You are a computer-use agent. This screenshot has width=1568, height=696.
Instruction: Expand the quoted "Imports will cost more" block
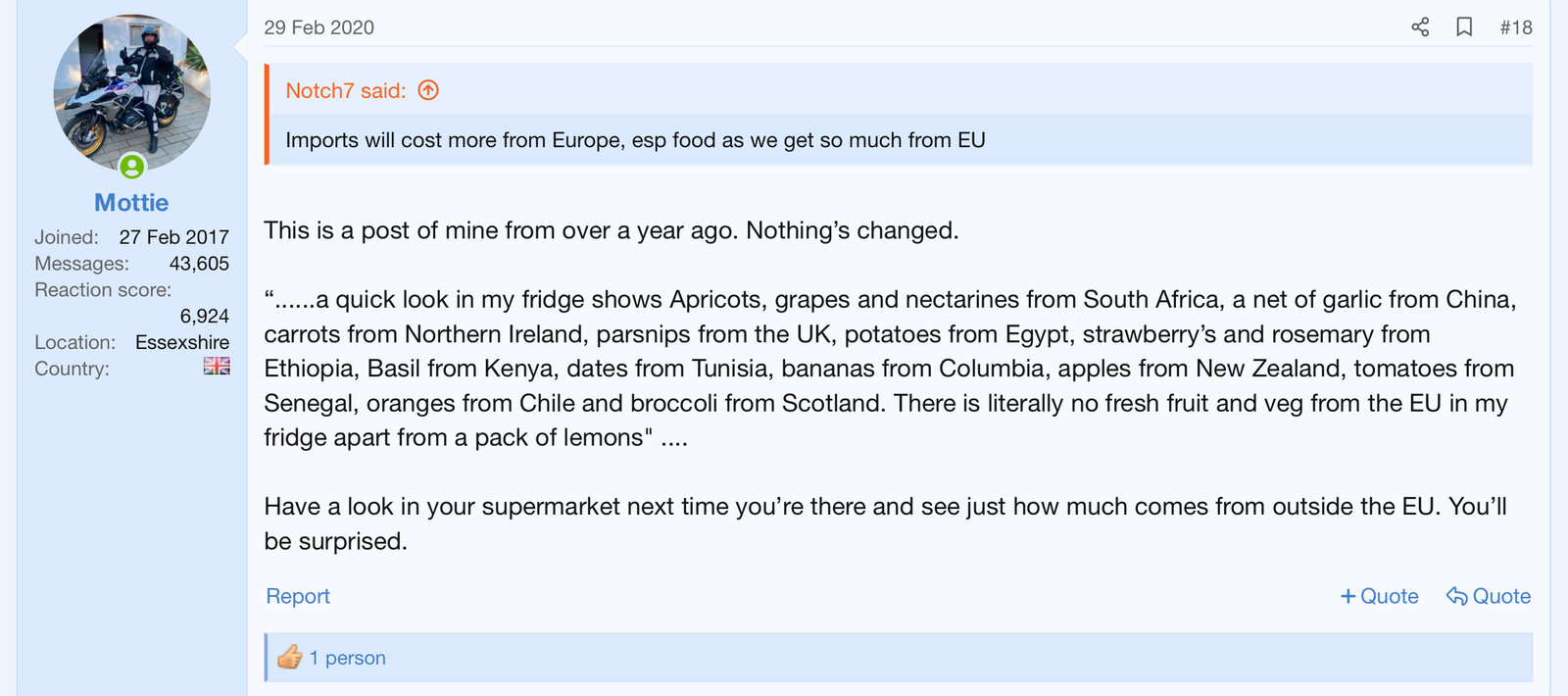[635, 140]
